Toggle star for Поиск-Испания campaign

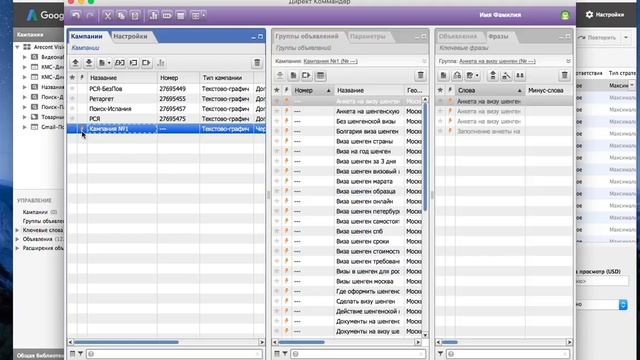tap(72, 109)
